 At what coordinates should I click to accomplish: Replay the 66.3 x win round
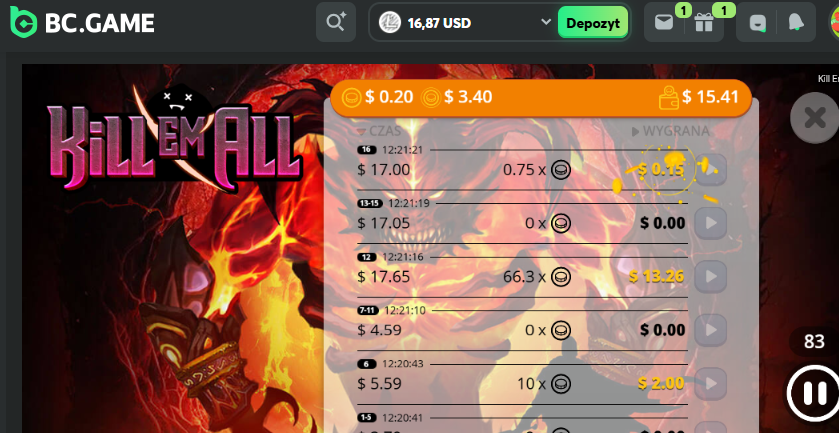[711, 276]
